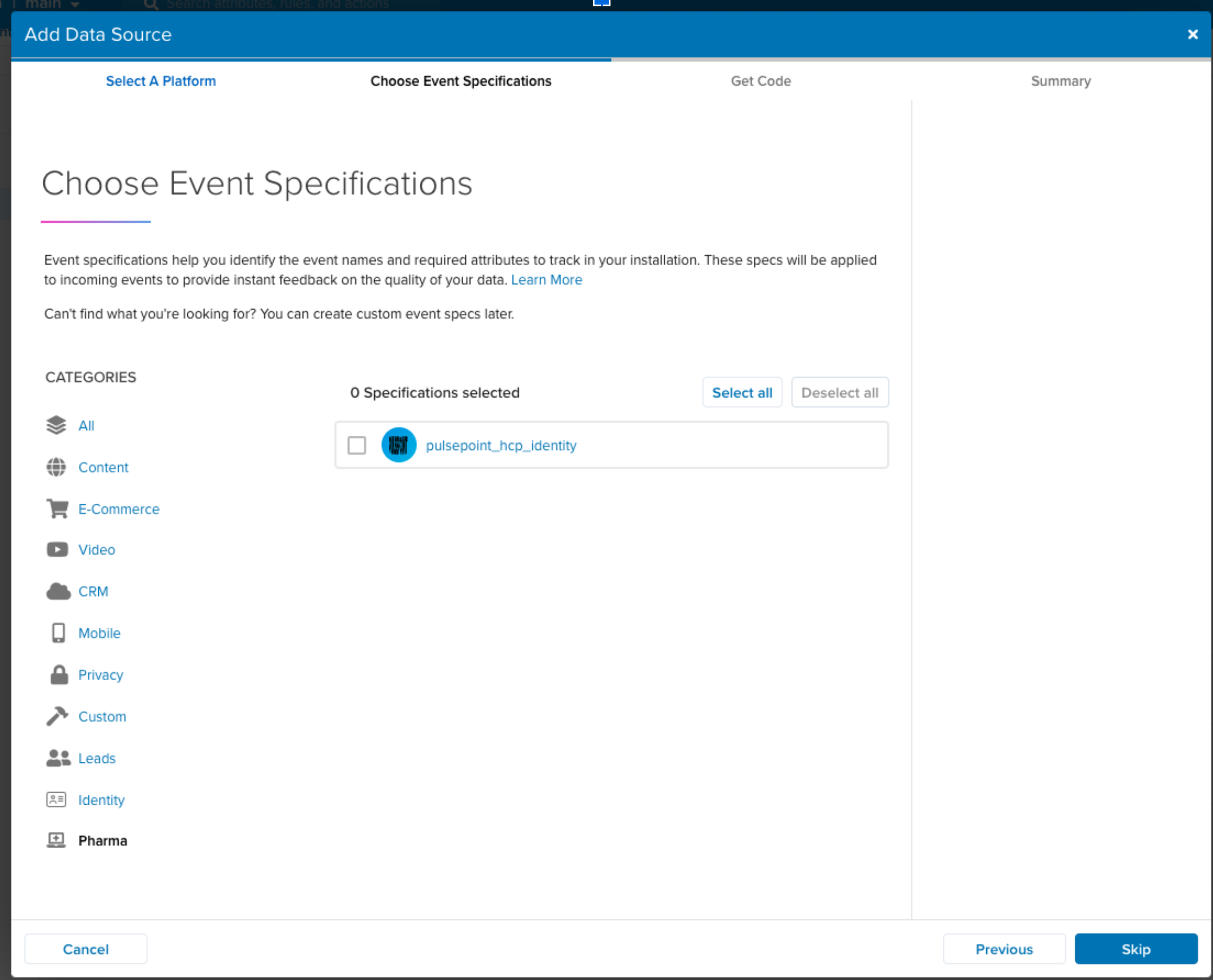
Task: Click the Privacy lock icon
Action: click(x=59, y=674)
